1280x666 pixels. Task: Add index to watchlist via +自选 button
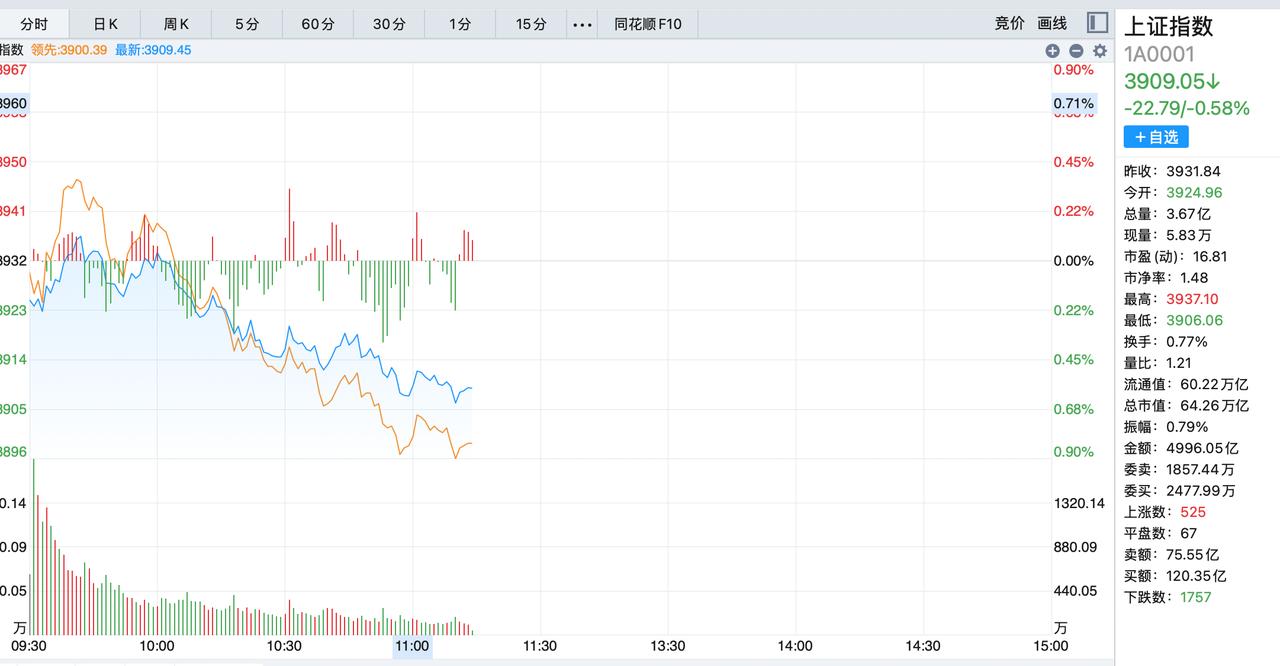point(1156,137)
